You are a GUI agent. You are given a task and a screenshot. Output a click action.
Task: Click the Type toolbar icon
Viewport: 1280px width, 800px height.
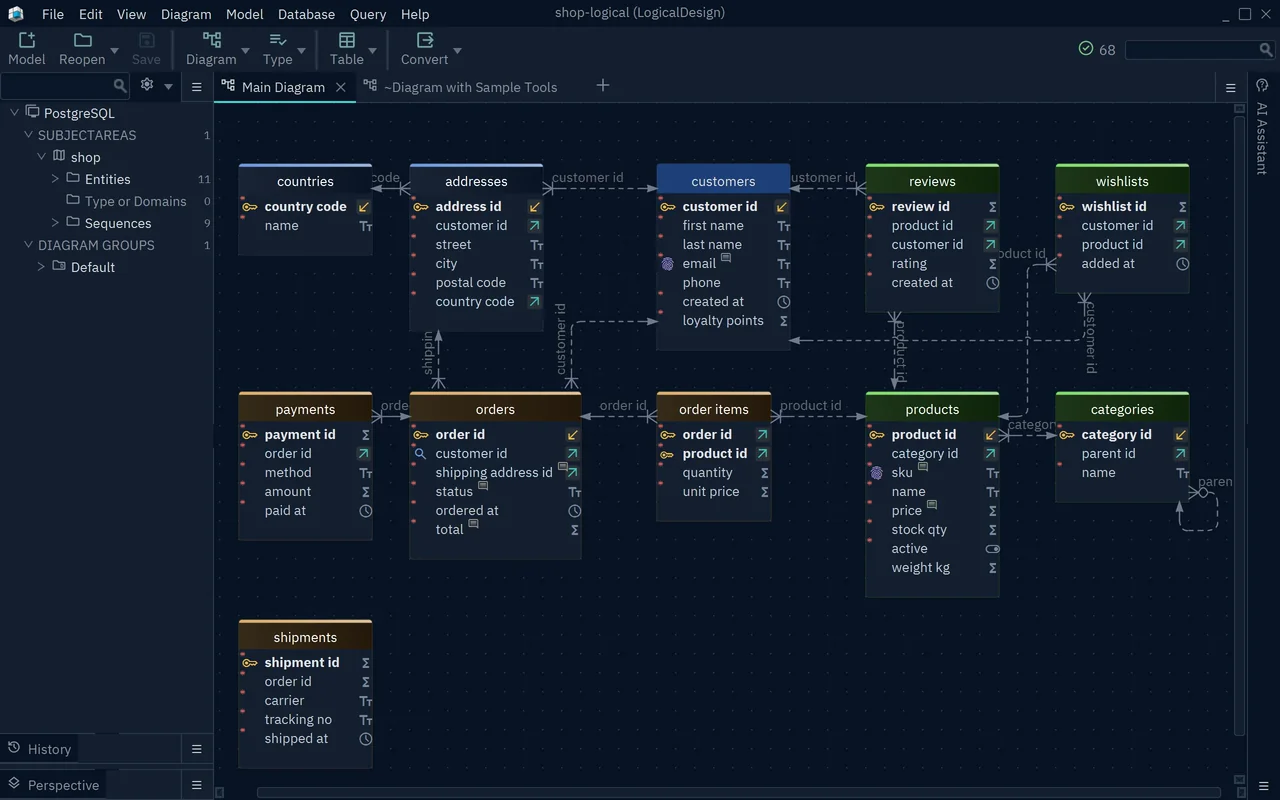(278, 40)
